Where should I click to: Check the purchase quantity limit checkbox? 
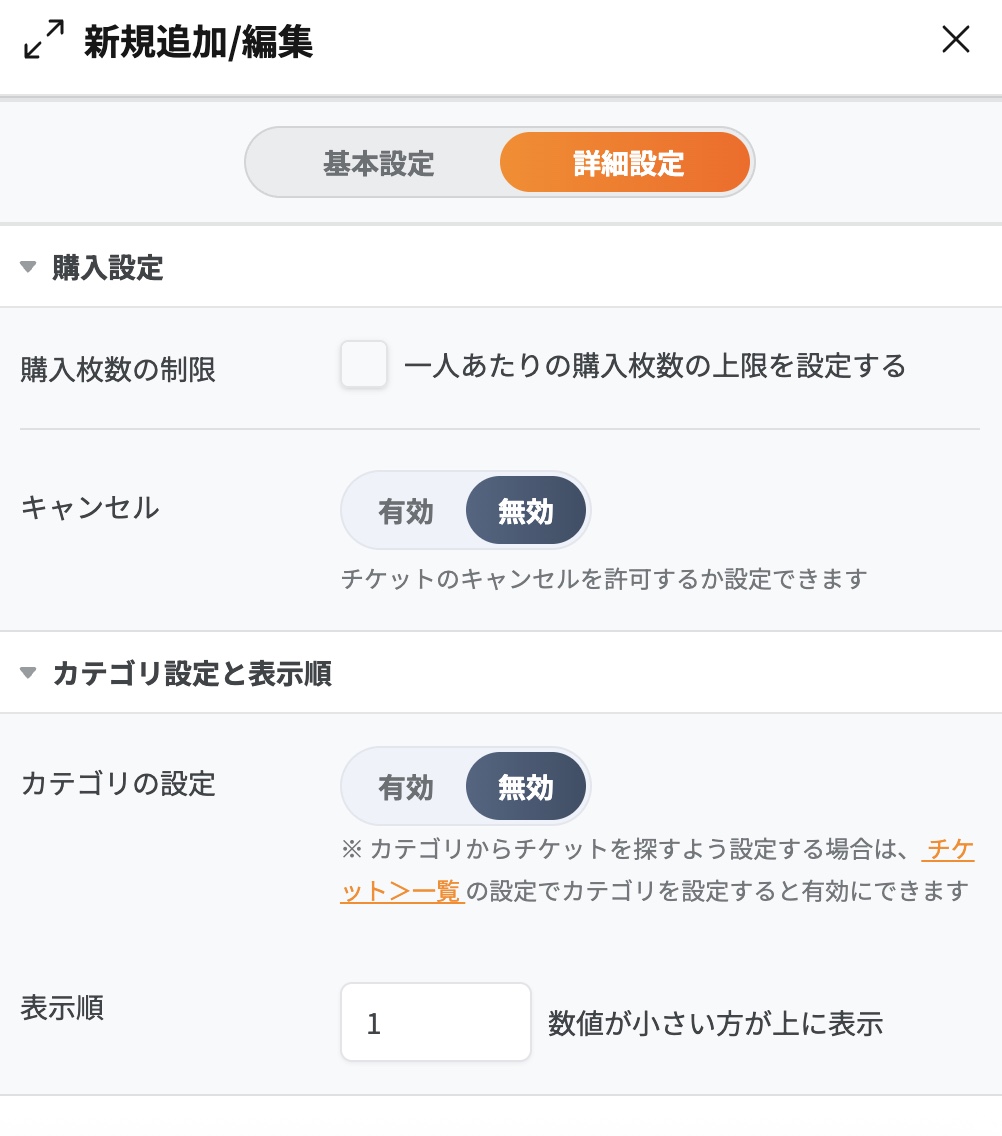tap(364, 365)
